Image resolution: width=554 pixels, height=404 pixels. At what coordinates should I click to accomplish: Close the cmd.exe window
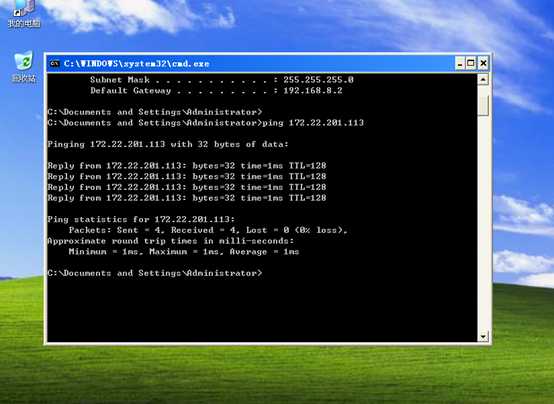(483, 64)
